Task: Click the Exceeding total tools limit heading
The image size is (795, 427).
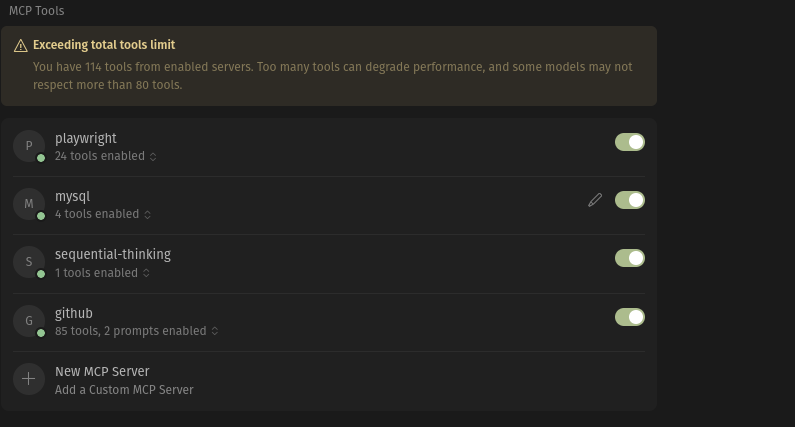Action: [x=104, y=45]
